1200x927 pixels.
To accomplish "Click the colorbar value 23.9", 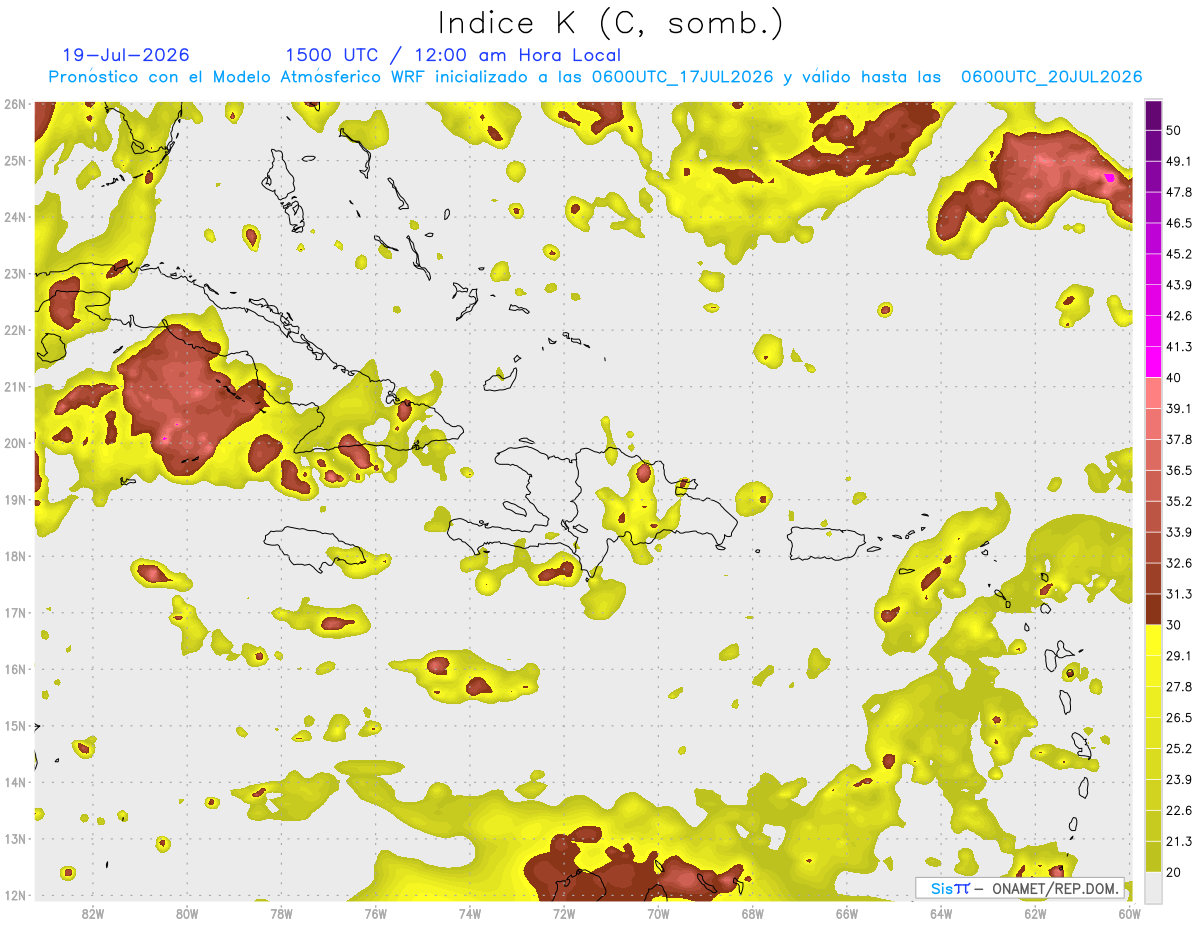I will pyautogui.click(x=1178, y=780).
